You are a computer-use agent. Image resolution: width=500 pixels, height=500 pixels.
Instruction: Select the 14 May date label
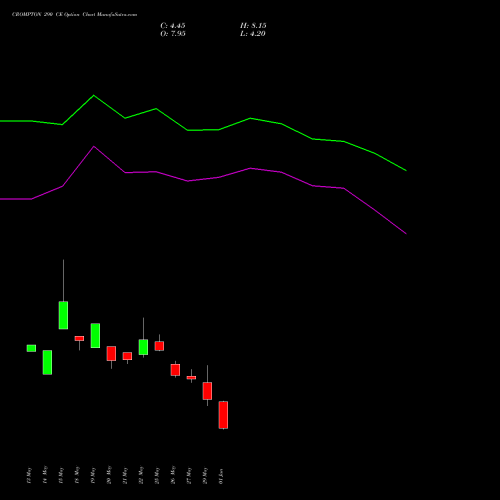45,475
